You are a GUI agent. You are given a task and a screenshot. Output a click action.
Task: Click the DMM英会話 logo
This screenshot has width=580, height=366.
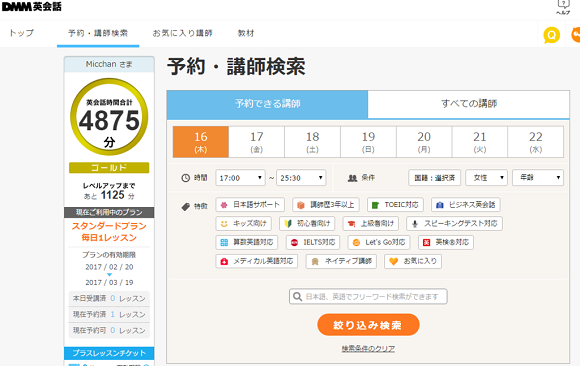(31, 6)
